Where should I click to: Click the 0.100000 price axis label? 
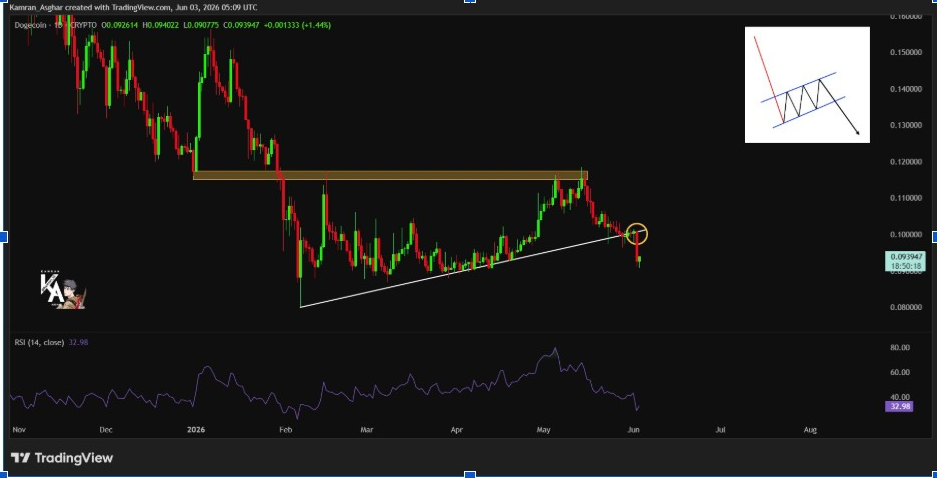pyautogui.click(x=907, y=234)
